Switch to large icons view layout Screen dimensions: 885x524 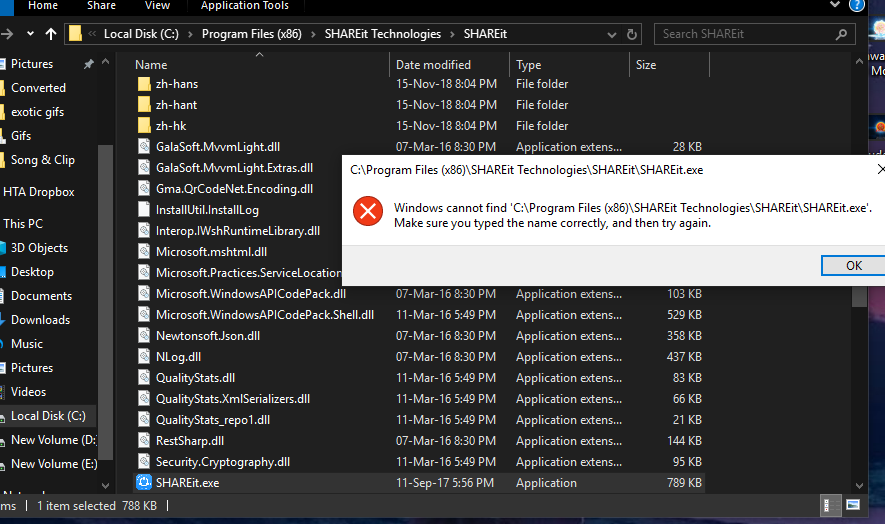point(853,505)
